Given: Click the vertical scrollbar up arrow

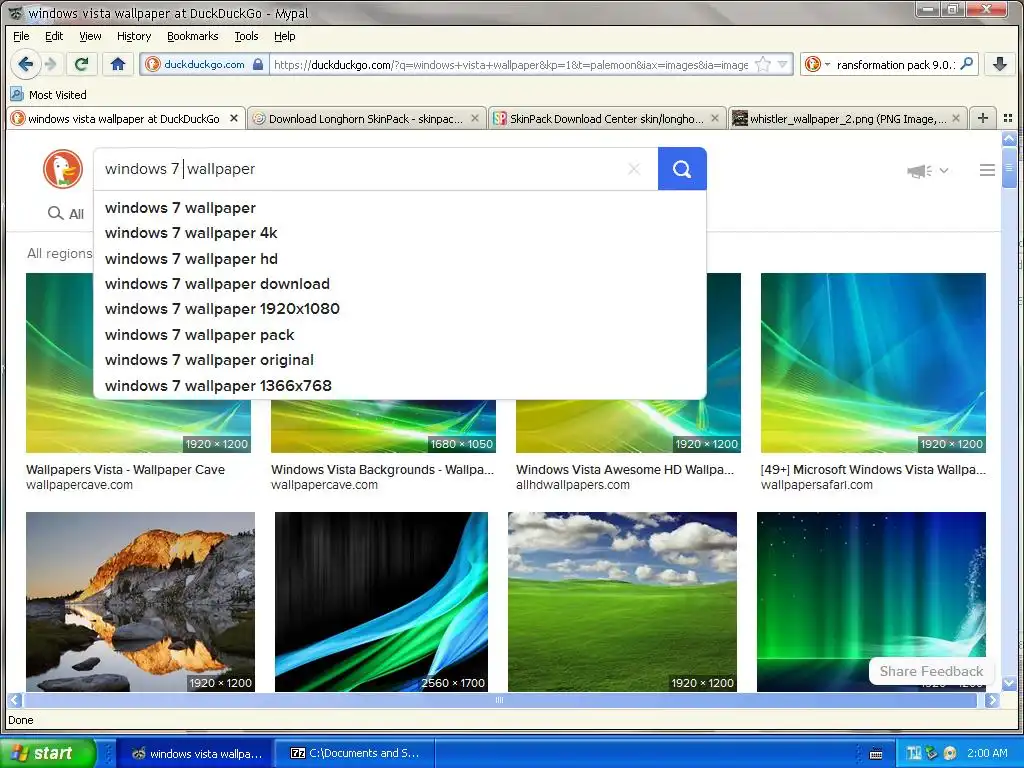Looking at the screenshot, I should coord(1009,138).
